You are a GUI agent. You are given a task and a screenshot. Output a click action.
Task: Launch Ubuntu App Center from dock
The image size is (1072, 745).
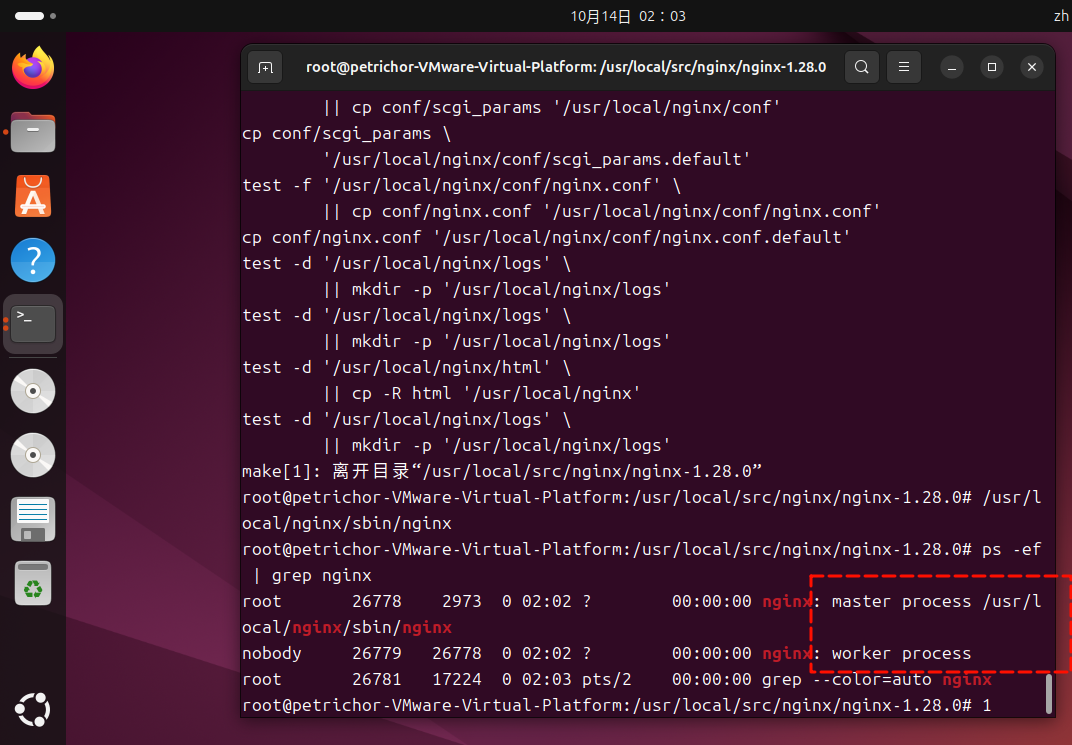(x=33, y=196)
